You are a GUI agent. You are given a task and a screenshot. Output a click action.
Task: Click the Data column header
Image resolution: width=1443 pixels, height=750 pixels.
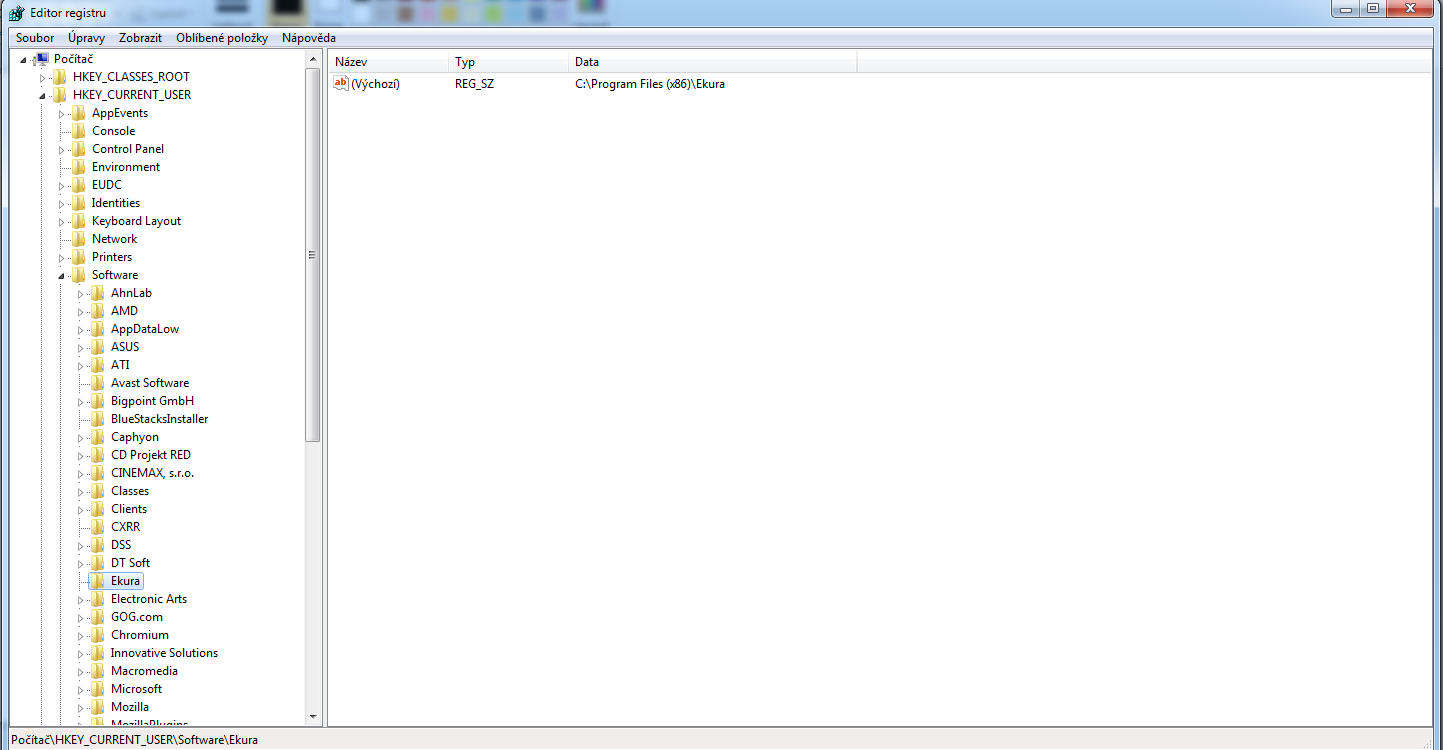pyautogui.click(x=711, y=62)
